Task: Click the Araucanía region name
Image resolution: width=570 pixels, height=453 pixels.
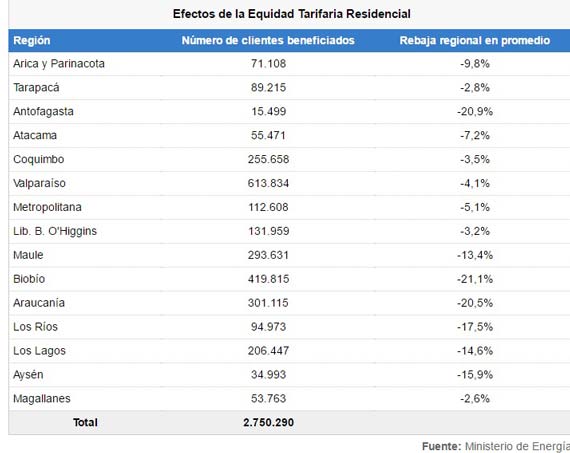Action: point(39,303)
